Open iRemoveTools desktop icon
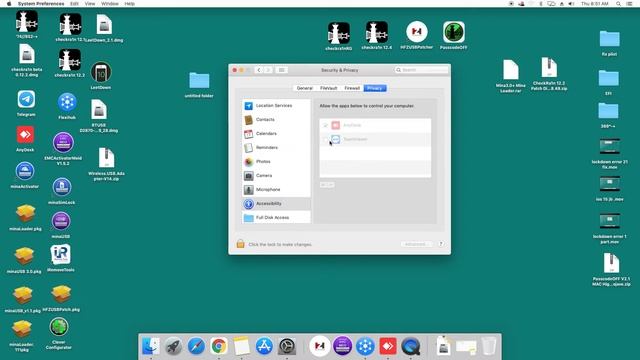640x360 pixels. coord(60,255)
